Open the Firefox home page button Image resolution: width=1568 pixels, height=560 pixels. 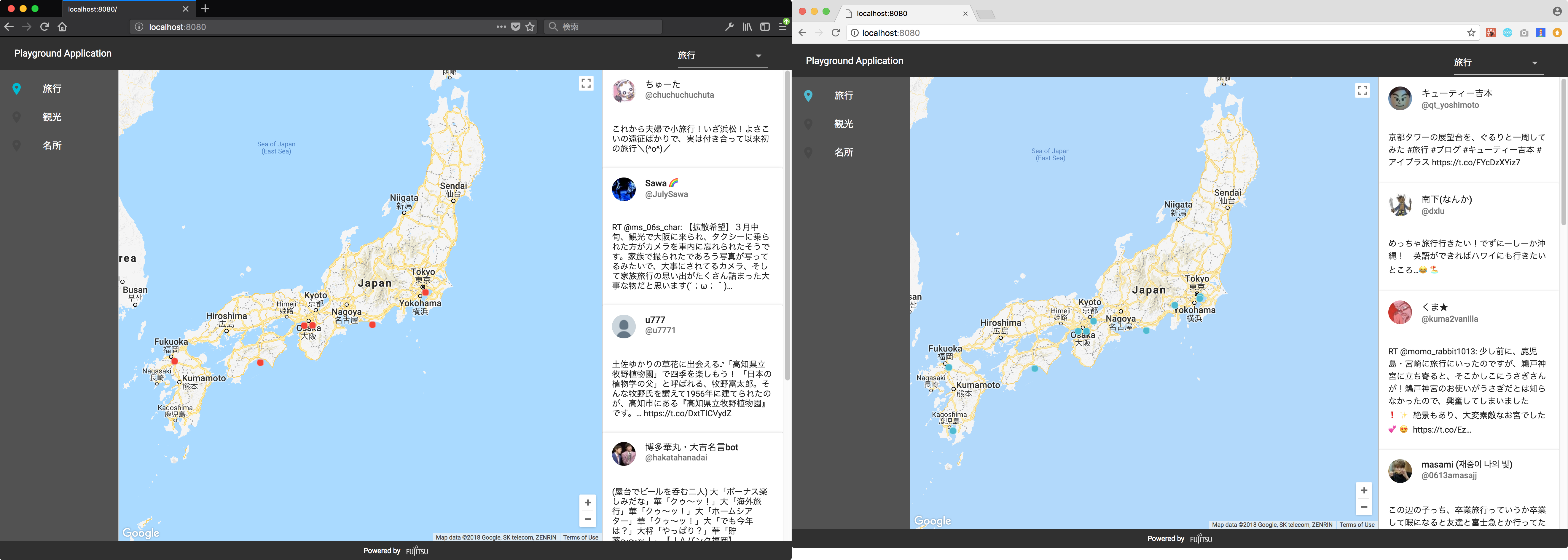pyautogui.click(x=62, y=27)
